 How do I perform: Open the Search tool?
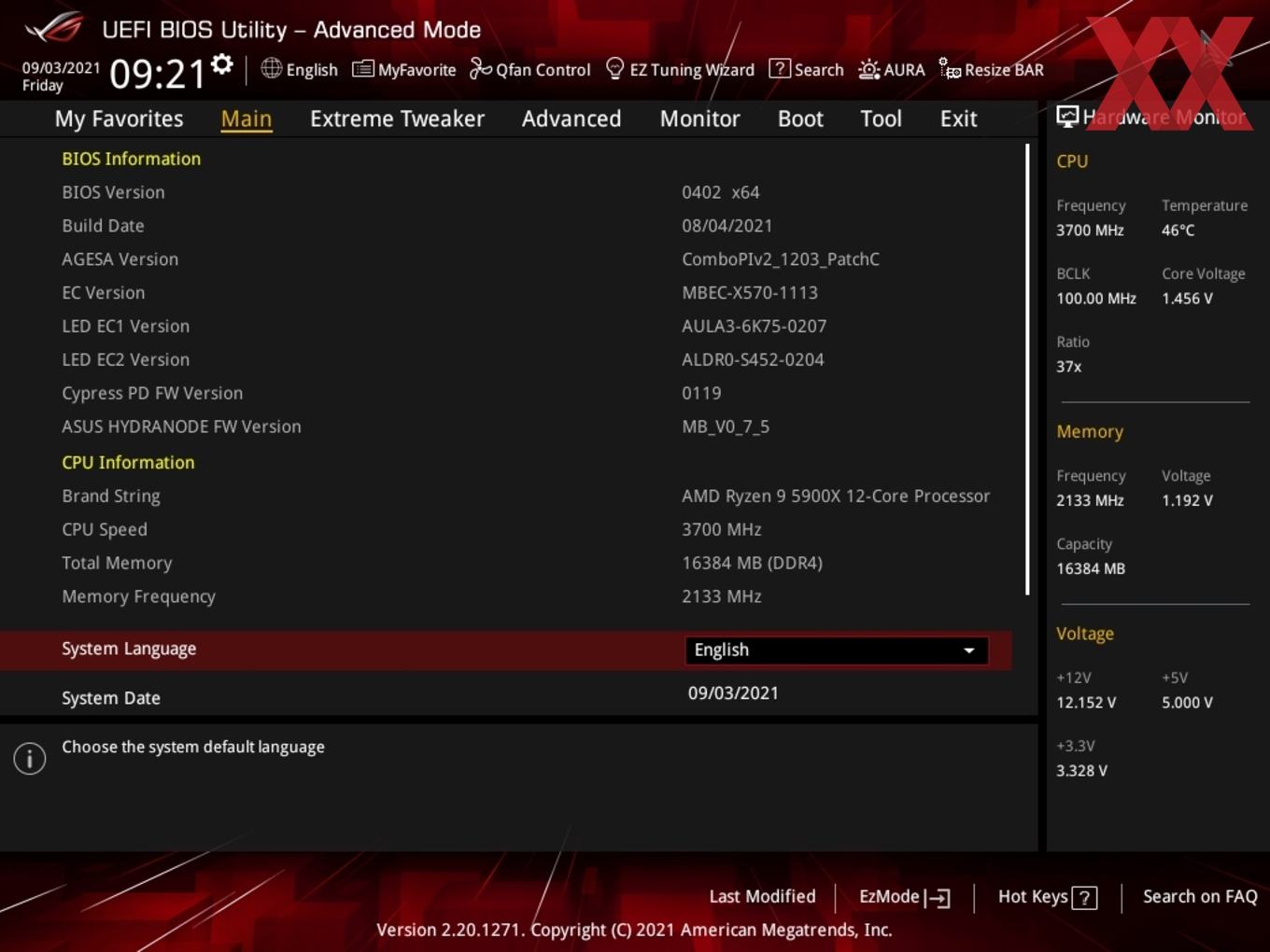pos(806,69)
